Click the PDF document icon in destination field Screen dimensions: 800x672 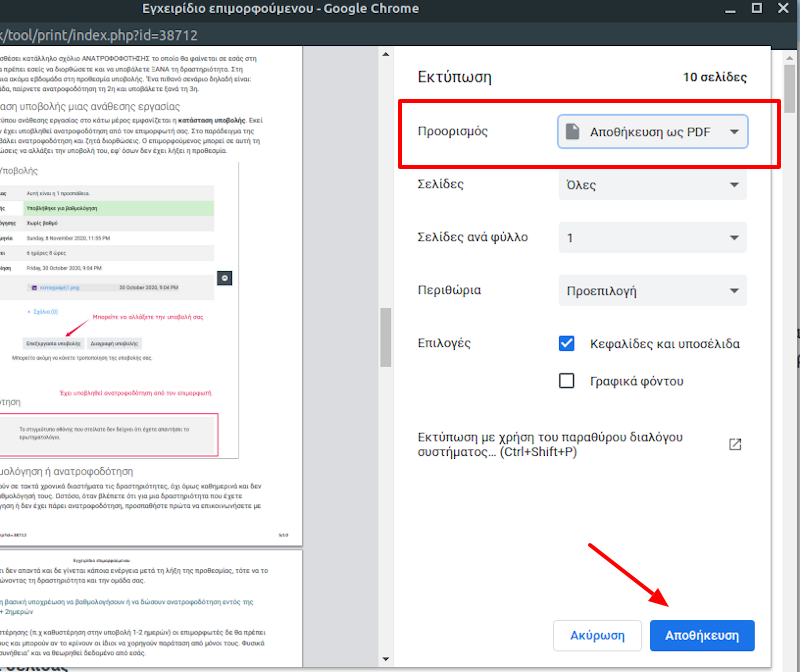573,132
